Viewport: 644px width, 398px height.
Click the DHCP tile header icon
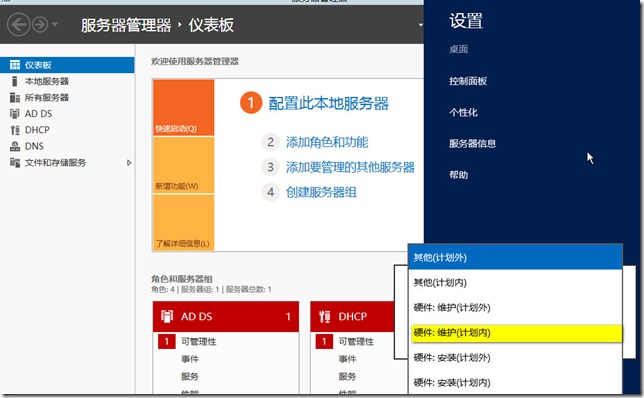[324, 316]
